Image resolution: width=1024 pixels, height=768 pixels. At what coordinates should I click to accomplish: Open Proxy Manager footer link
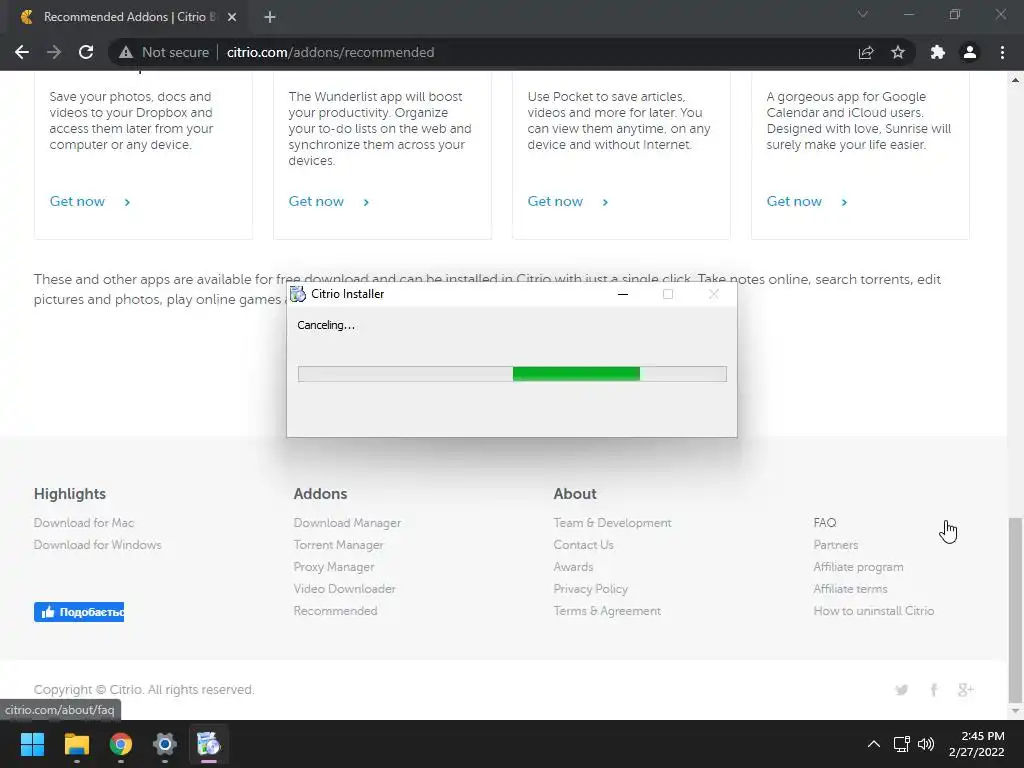coord(334,567)
